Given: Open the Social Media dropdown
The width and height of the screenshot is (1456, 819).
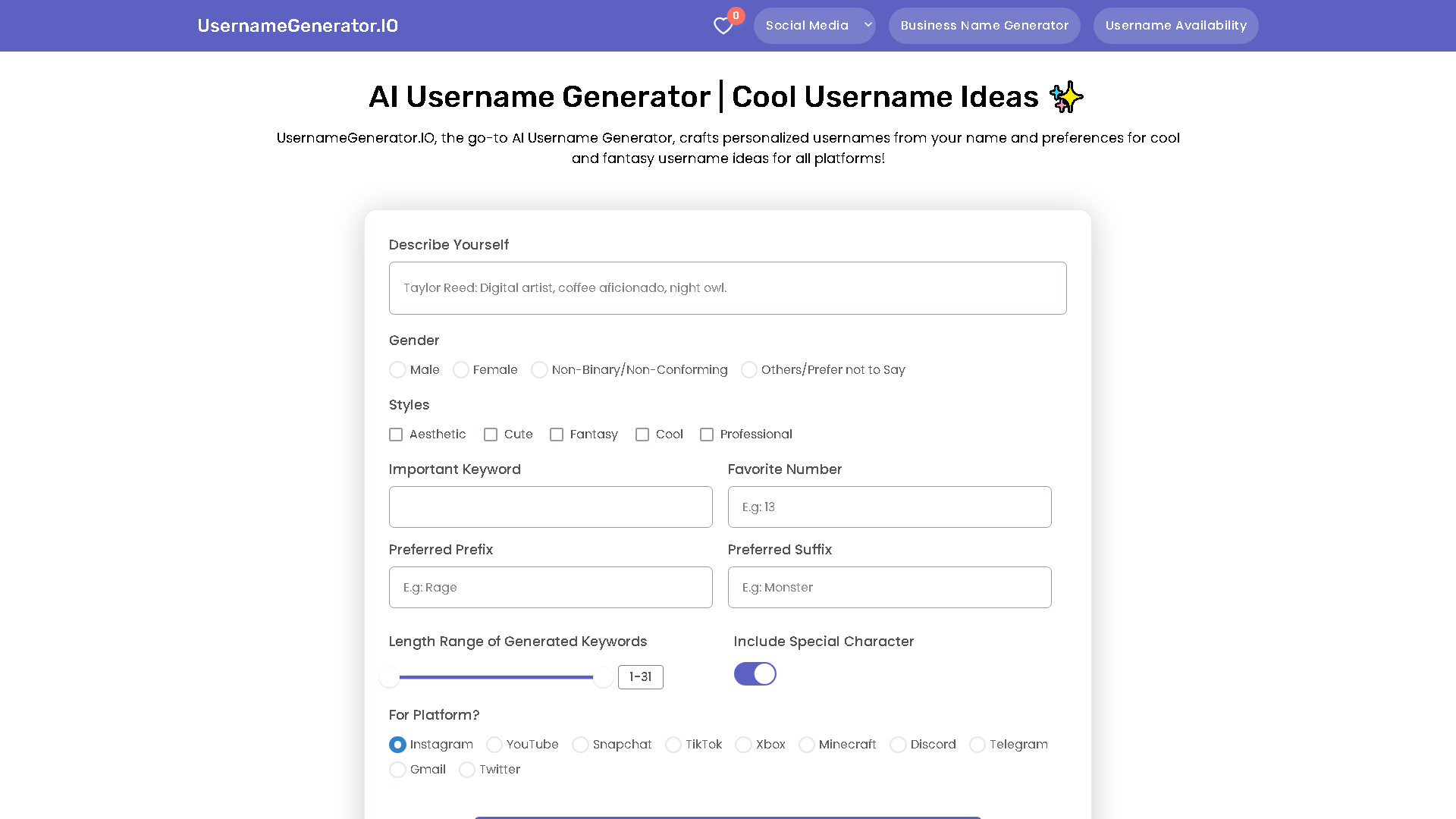Looking at the screenshot, I should 807,25.
